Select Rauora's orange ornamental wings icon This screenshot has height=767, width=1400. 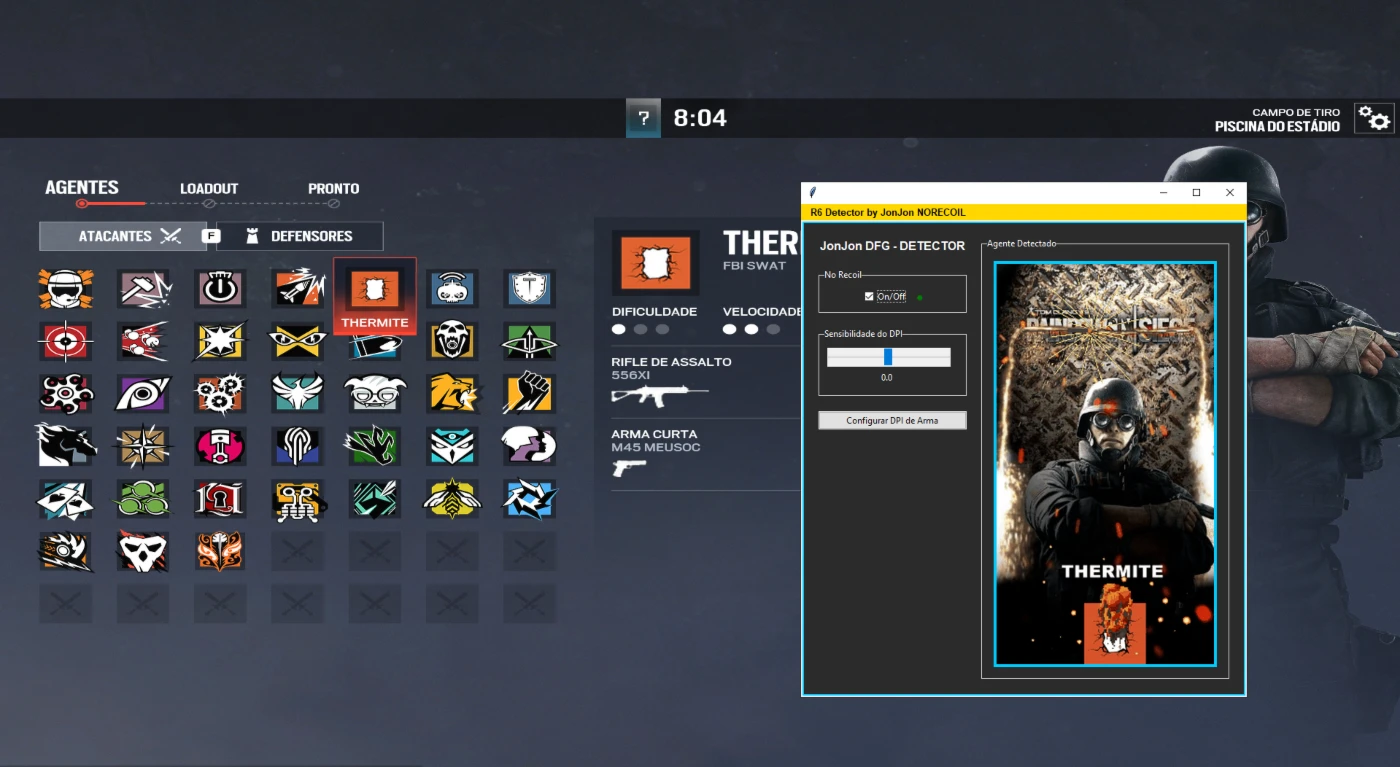point(220,551)
